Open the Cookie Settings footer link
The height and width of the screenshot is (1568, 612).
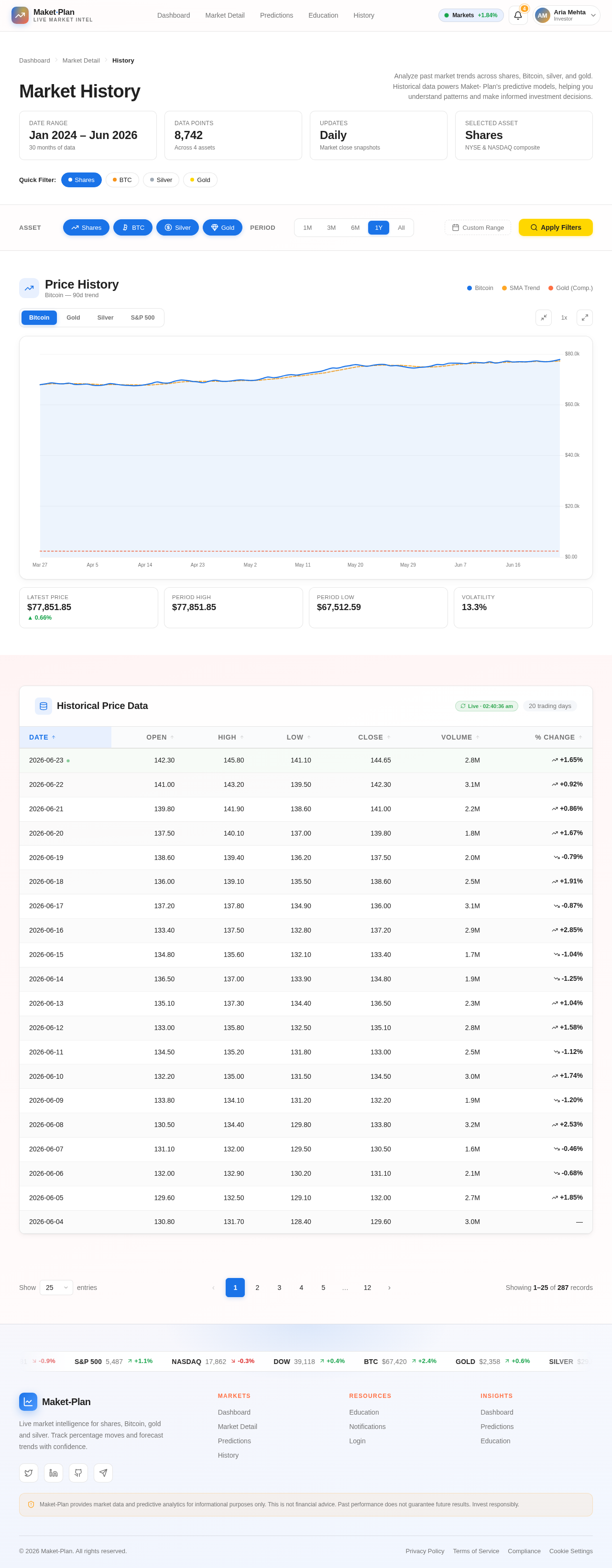pos(570,1551)
